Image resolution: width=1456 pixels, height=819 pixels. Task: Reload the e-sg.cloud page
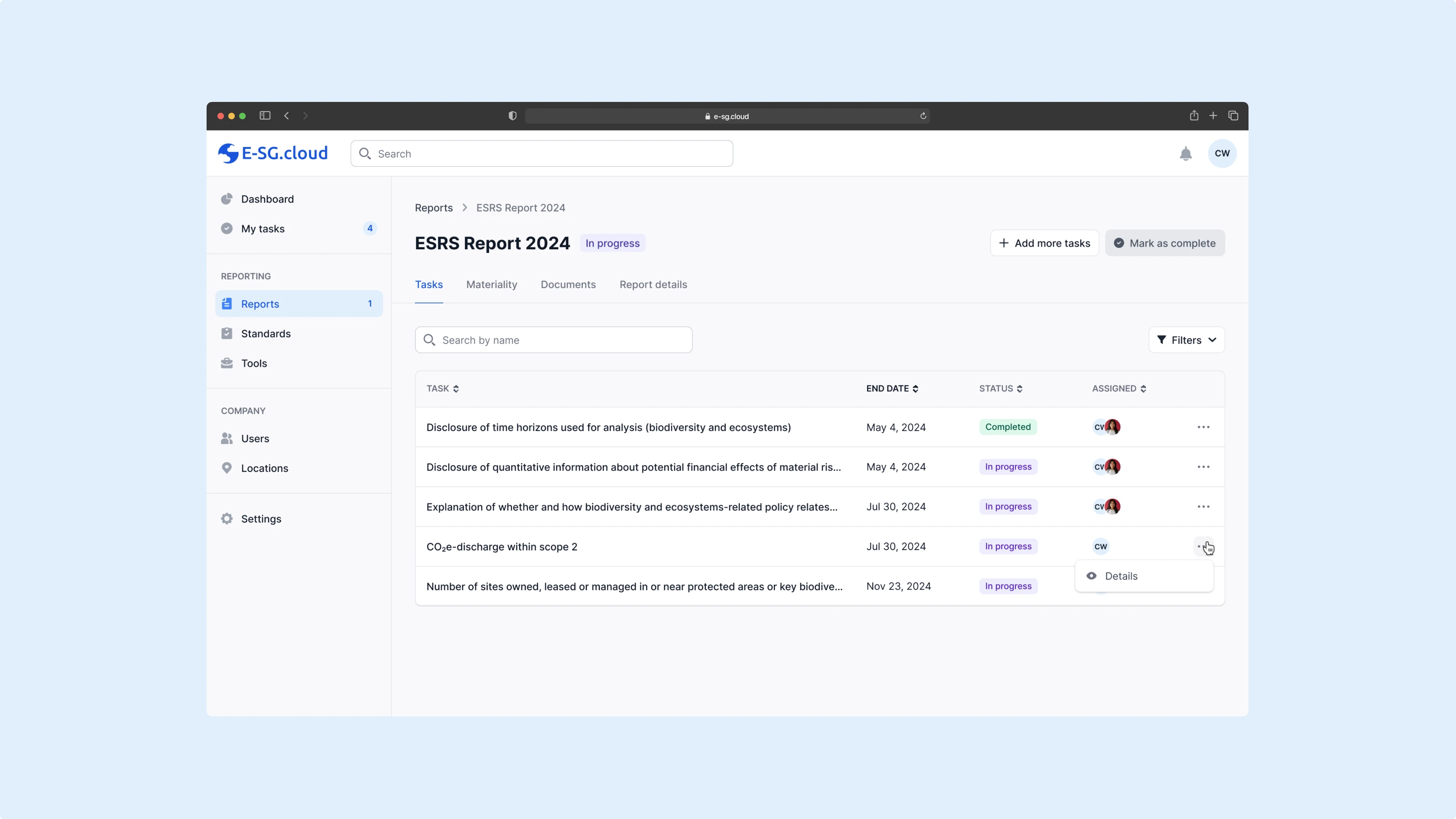coord(923,116)
